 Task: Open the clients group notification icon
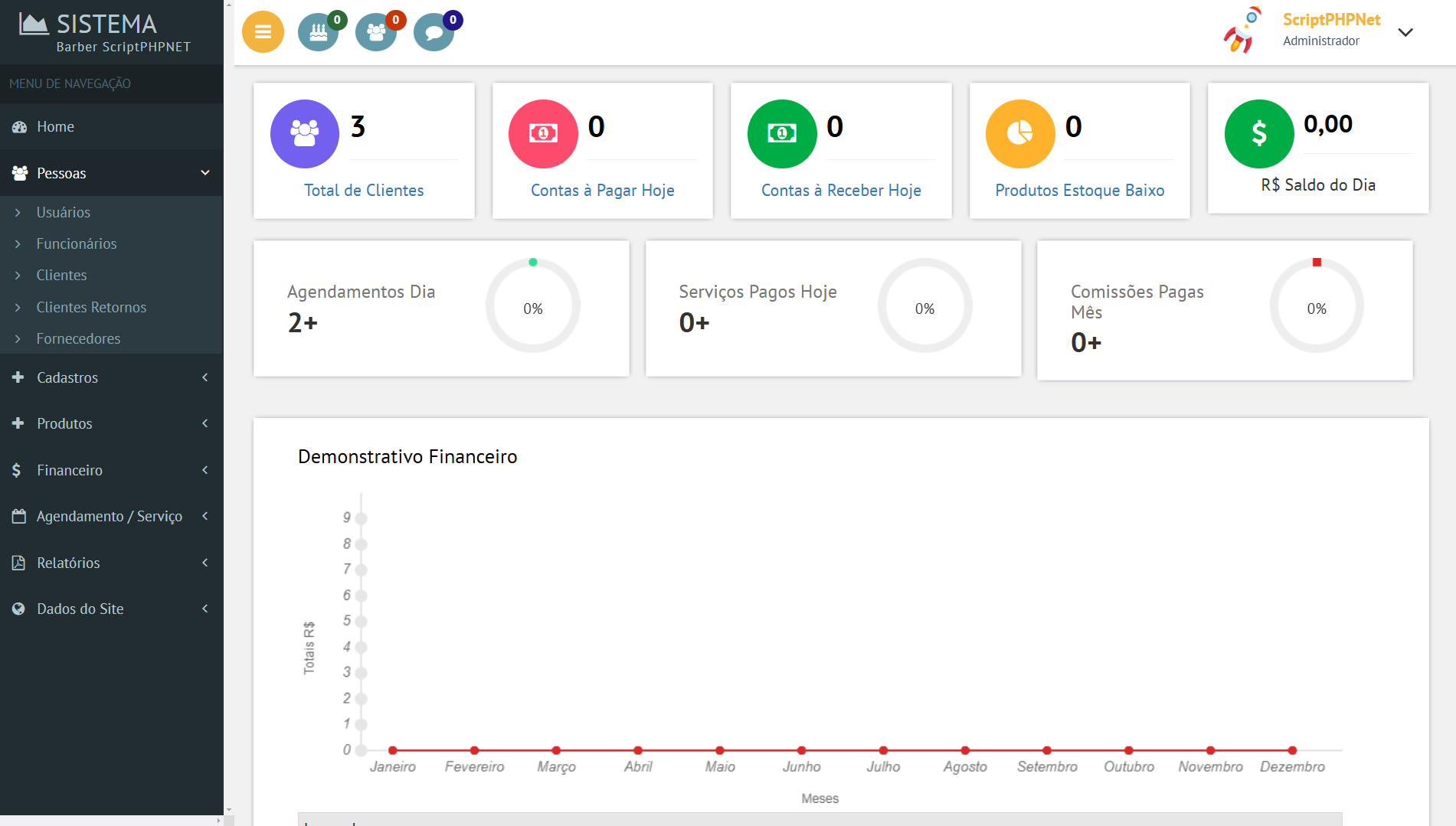[376, 32]
